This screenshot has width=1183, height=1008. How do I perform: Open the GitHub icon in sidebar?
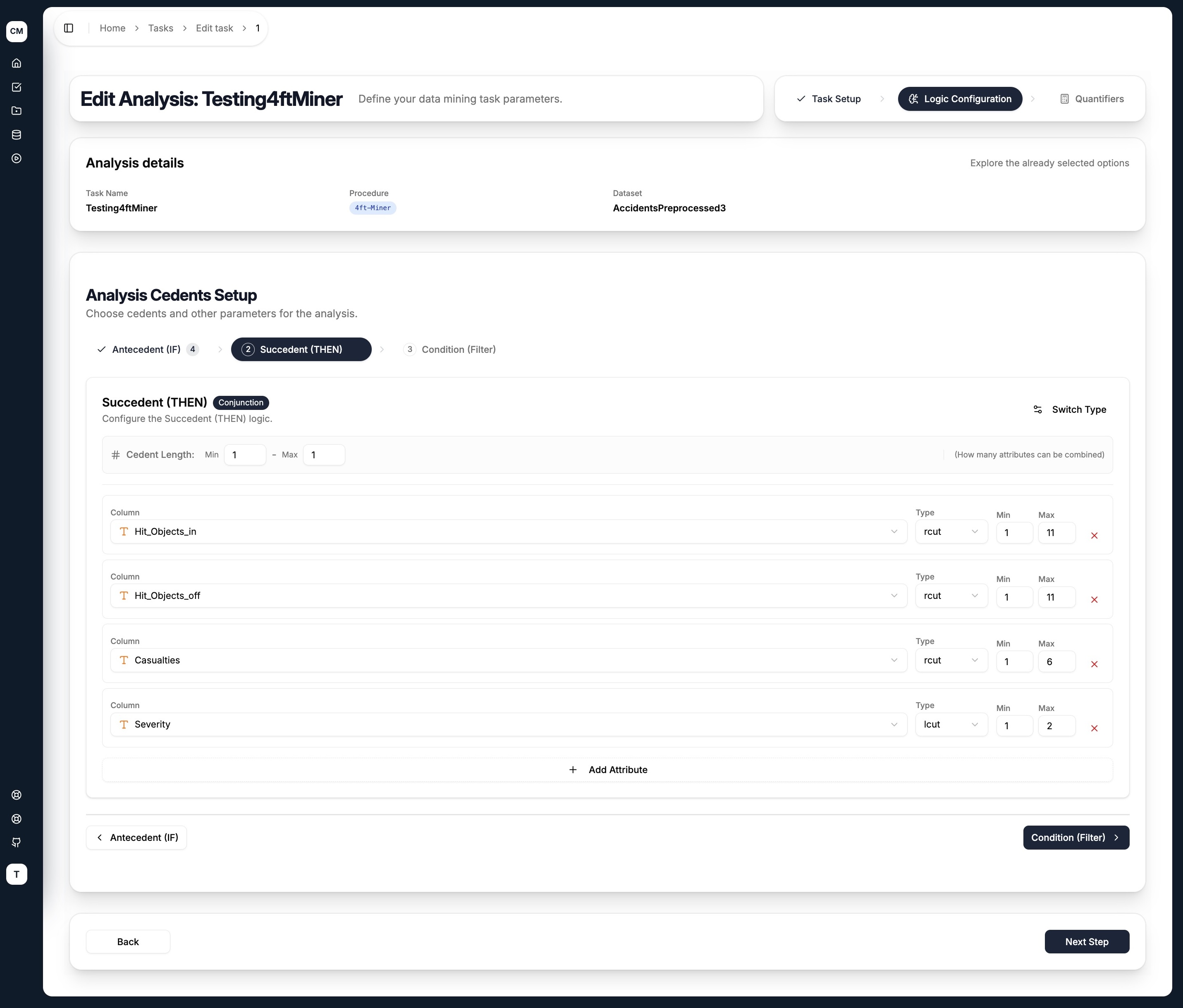coord(17,843)
